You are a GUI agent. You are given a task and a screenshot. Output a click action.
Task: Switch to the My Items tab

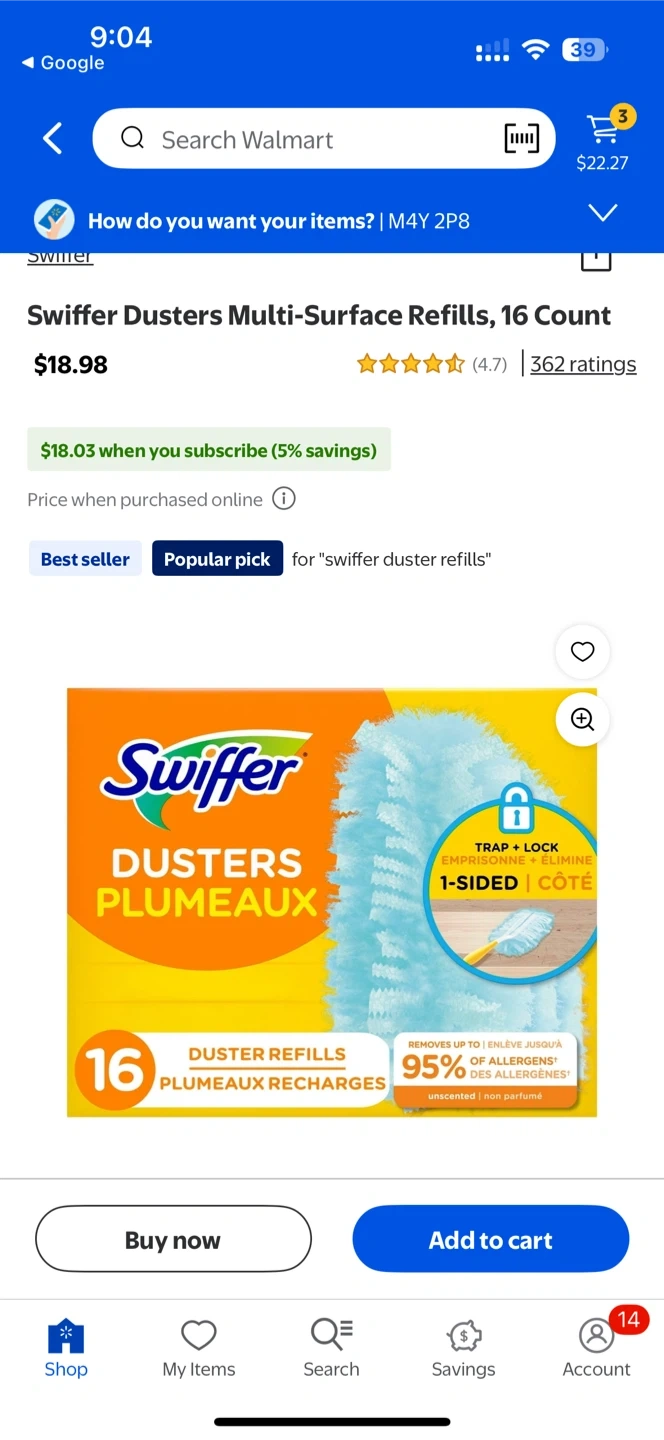[x=199, y=1347]
